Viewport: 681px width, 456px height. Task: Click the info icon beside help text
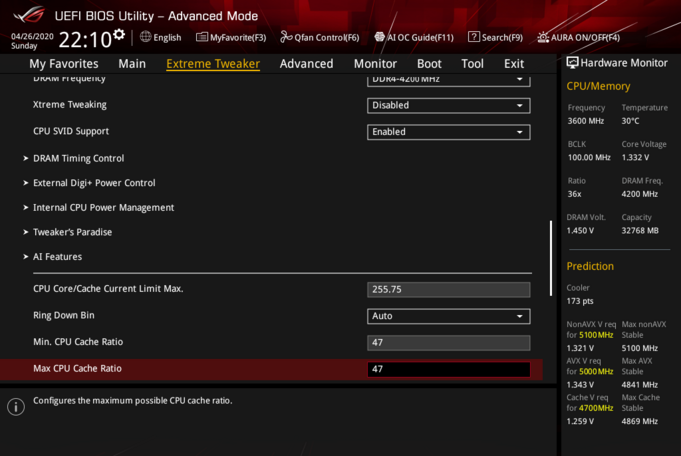(x=16, y=407)
